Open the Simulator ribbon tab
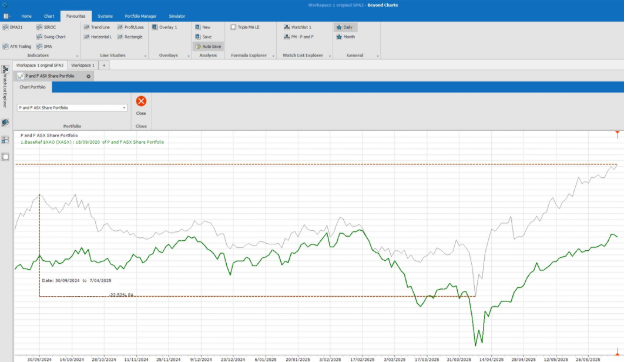Screen dimensions: 626x362 (x=176, y=16)
